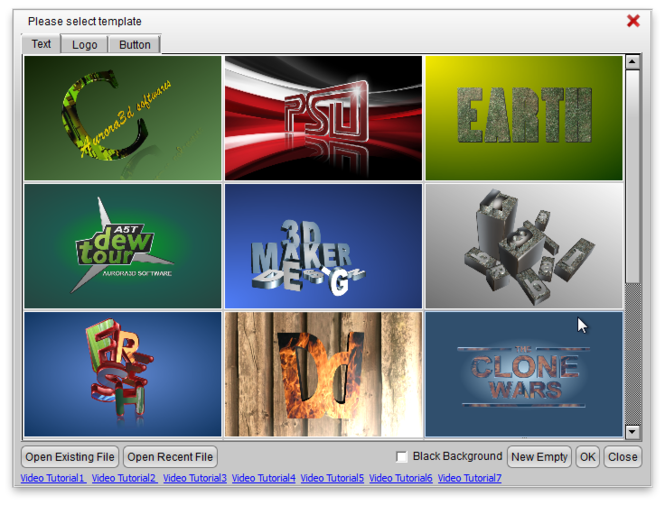Viewport: 665px width, 505px height.
Task: Click the Close button
Action: [x=623, y=457]
